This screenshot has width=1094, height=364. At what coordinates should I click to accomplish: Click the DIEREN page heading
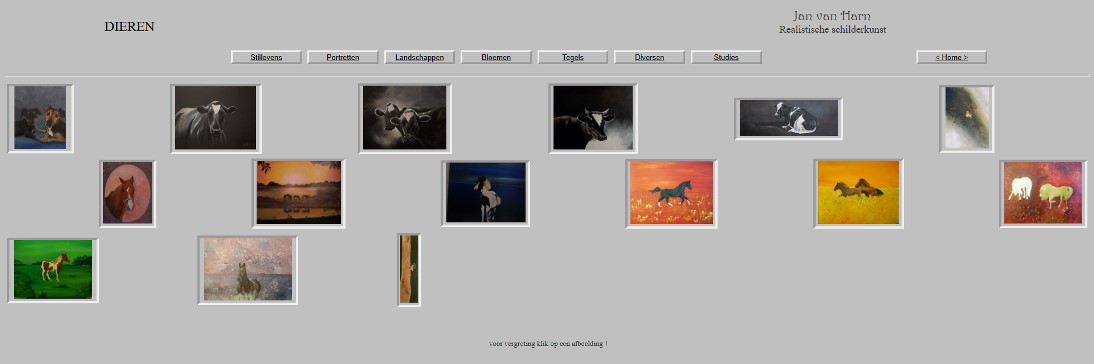coord(129,26)
